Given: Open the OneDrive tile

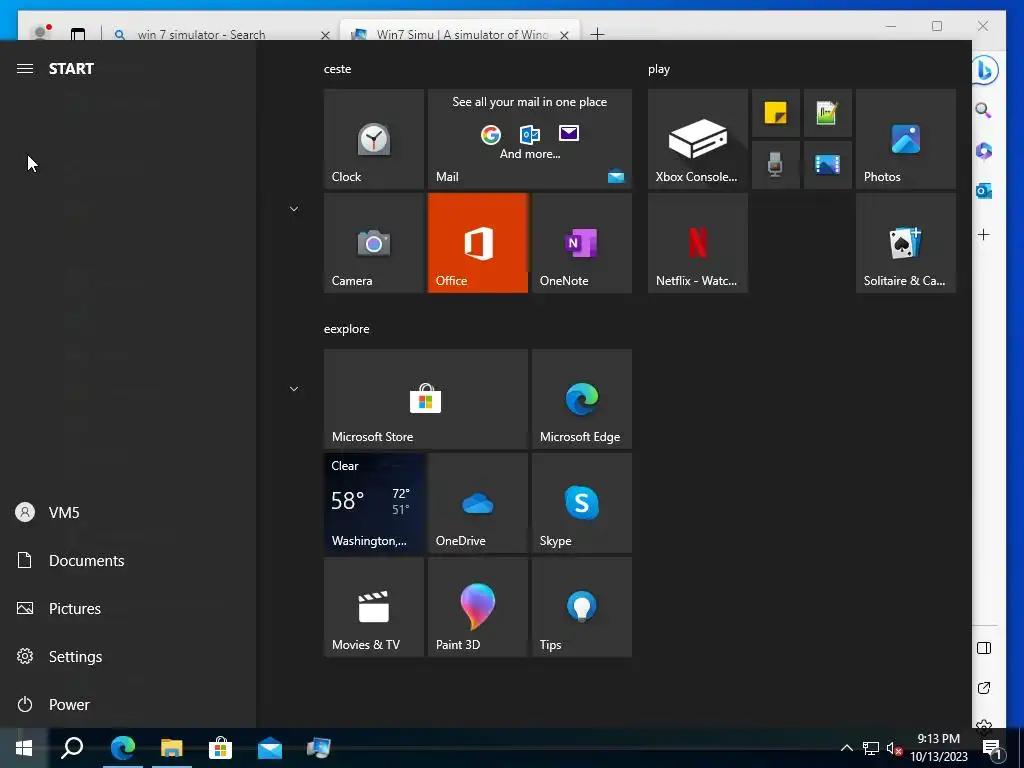Looking at the screenshot, I should click(x=477, y=503).
